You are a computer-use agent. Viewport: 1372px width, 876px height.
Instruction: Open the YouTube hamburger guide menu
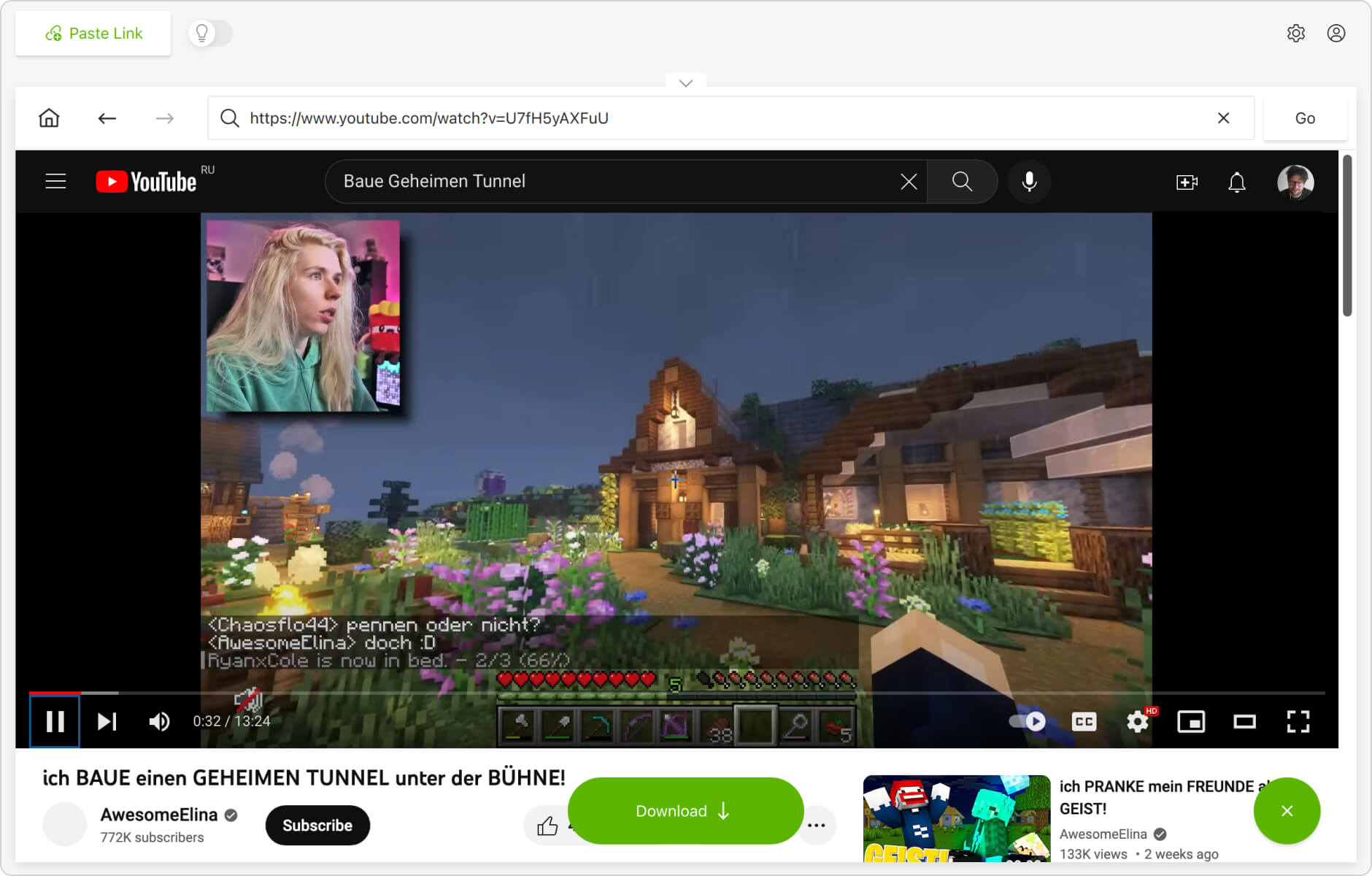click(x=55, y=181)
